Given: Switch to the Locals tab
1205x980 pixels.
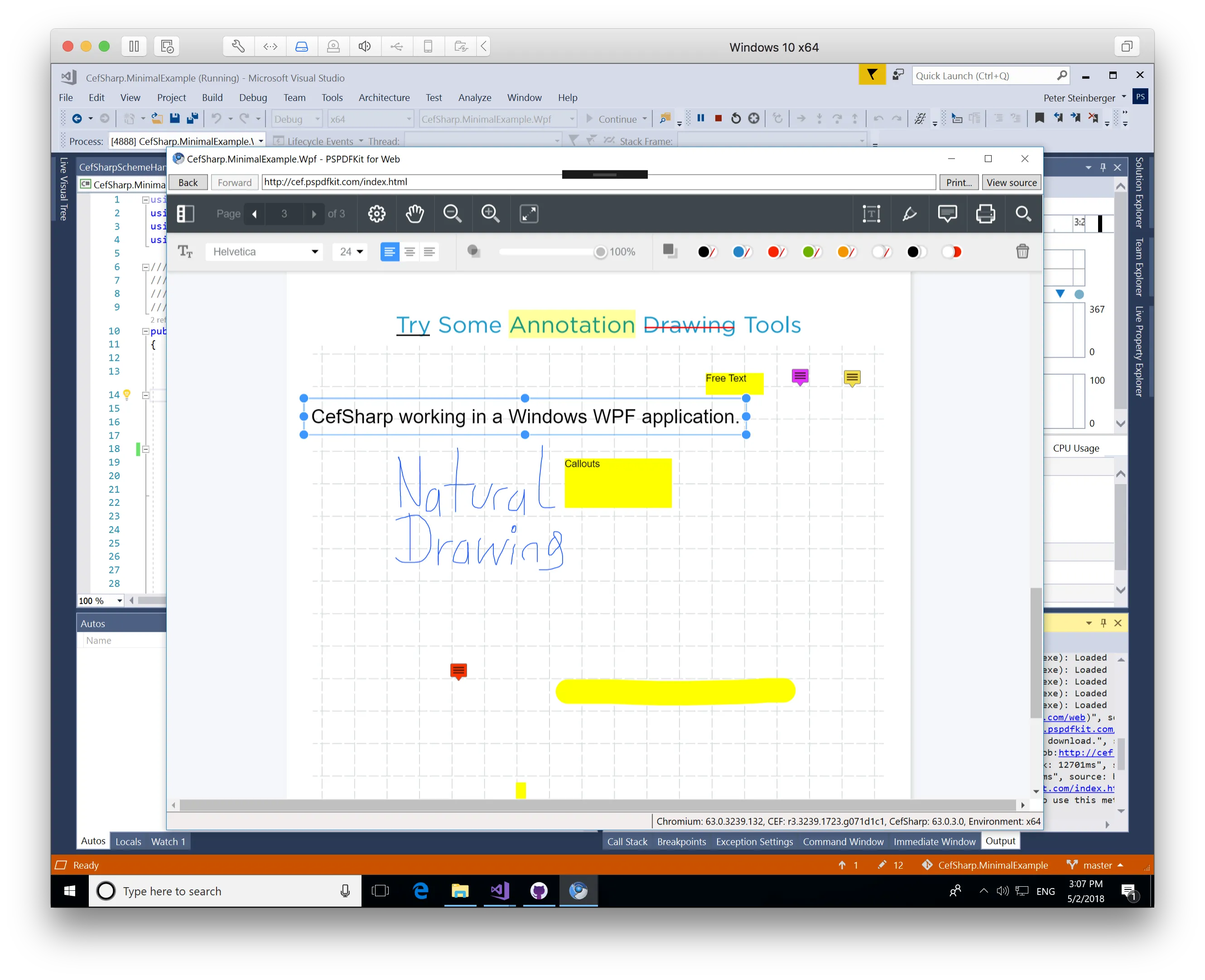Looking at the screenshot, I should [128, 841].
